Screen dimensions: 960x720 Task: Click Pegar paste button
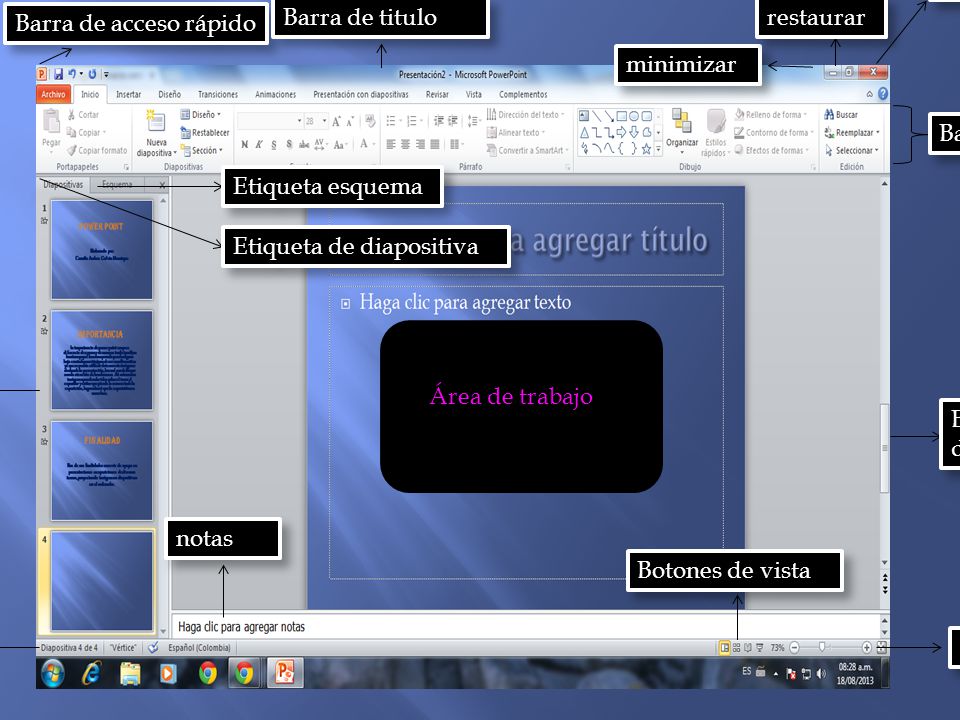pos(51,130)
